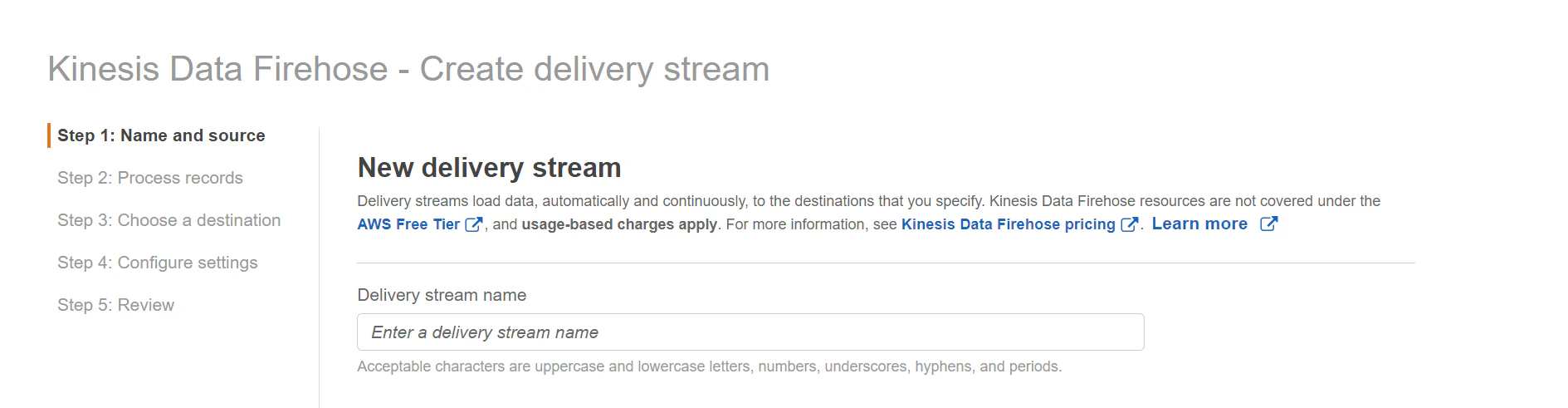Viewport: 1568px width, 408px height.
Task: Select Step 2: Process records
Action: pyautogui.click(x=150, y=178)
